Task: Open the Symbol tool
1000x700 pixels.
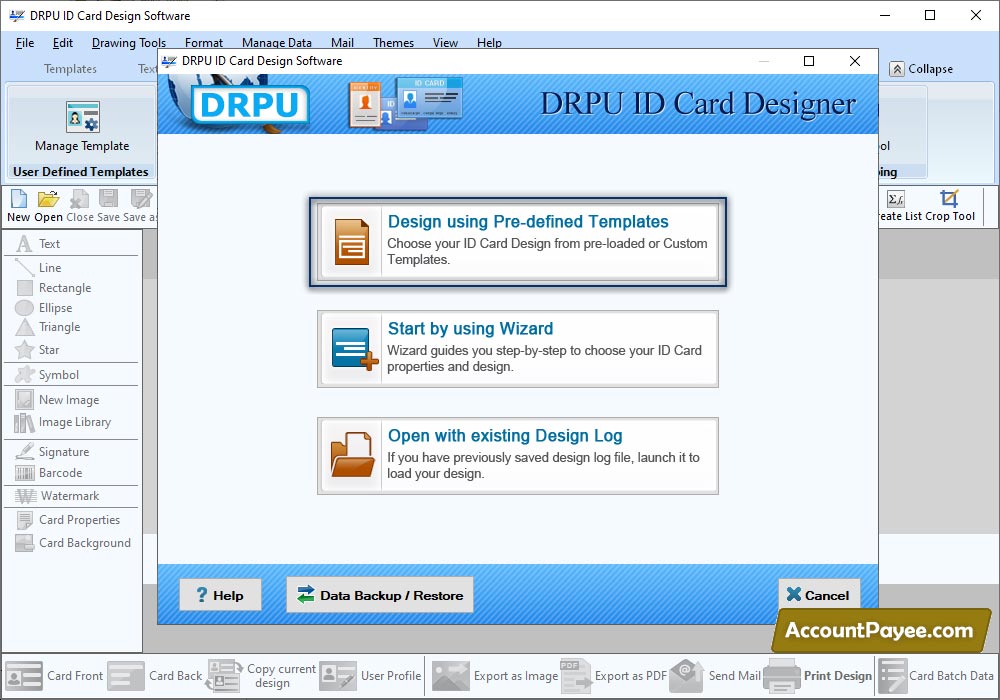Action: point(48,375)
